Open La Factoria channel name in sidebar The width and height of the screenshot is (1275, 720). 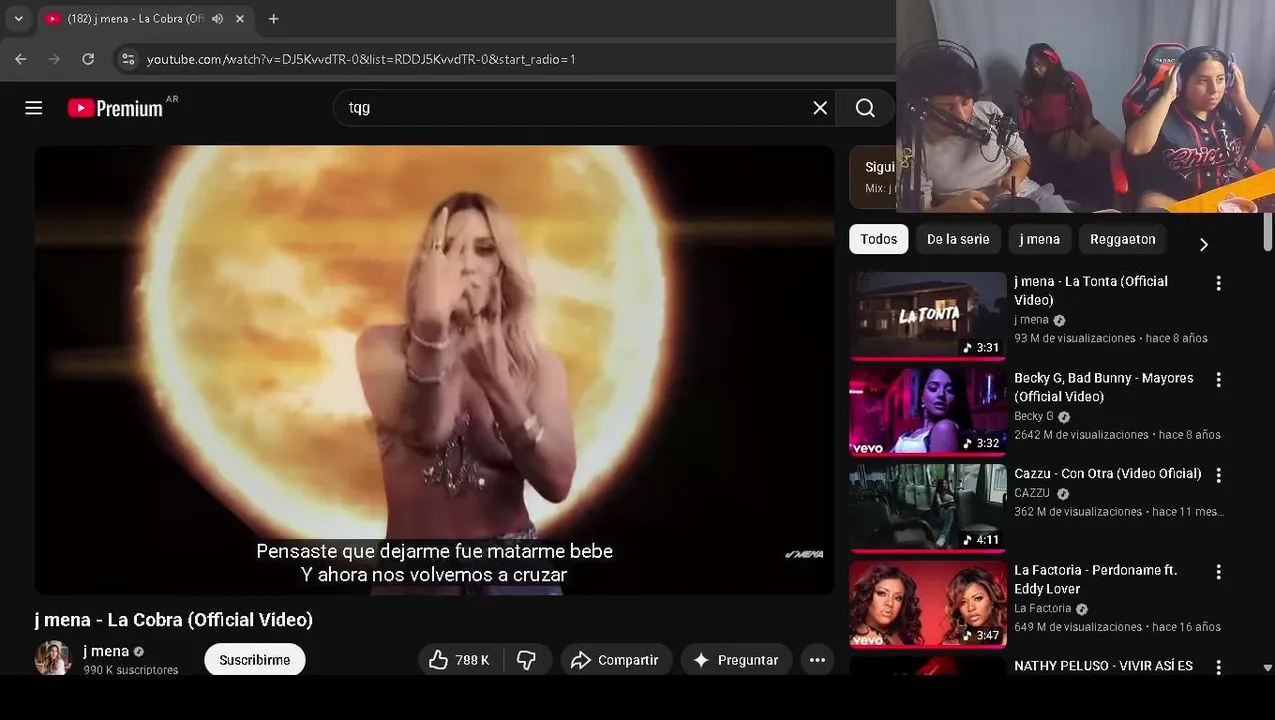[x=1043, y=608]
